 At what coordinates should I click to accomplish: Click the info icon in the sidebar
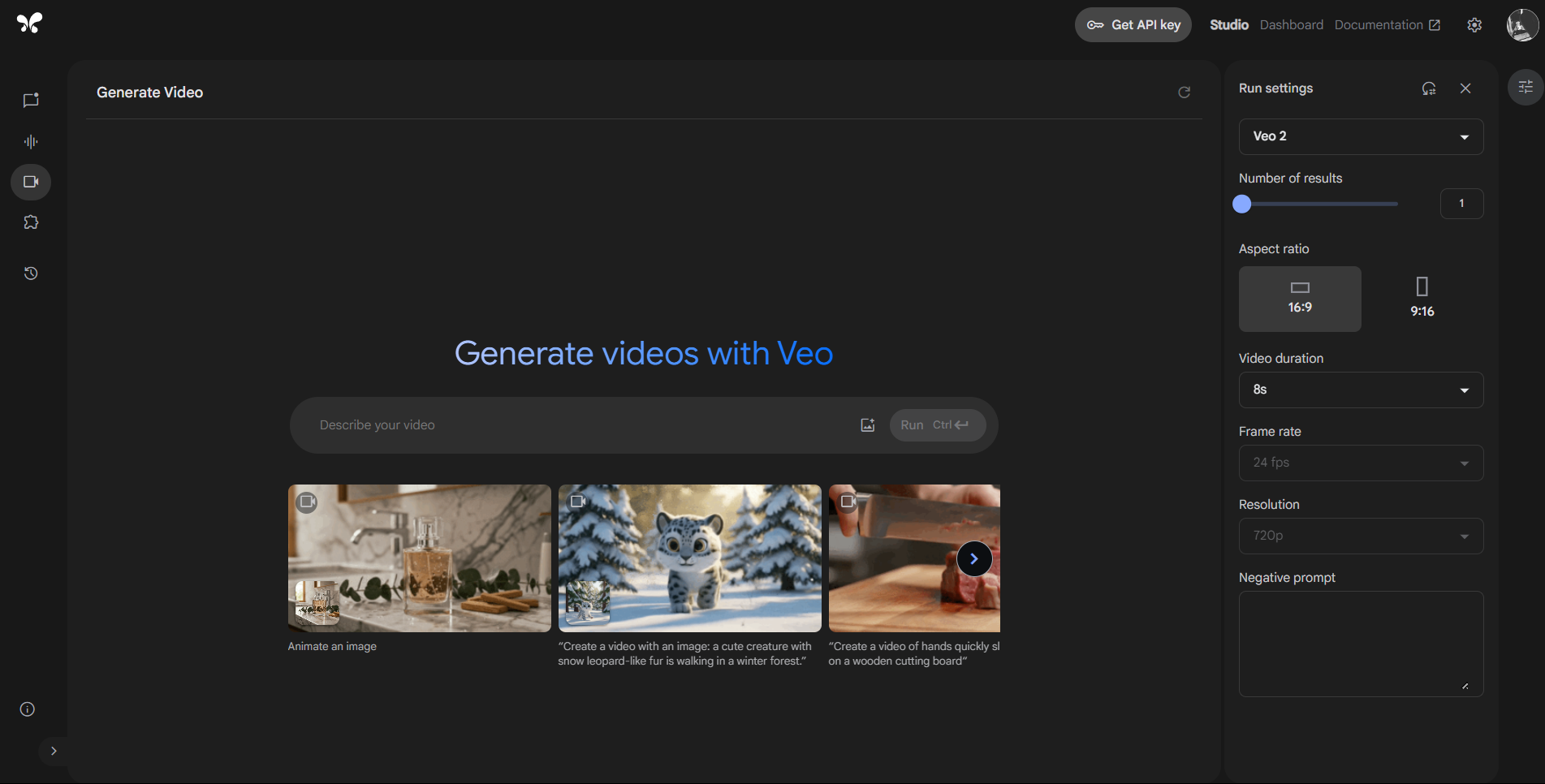click(27, 709)
